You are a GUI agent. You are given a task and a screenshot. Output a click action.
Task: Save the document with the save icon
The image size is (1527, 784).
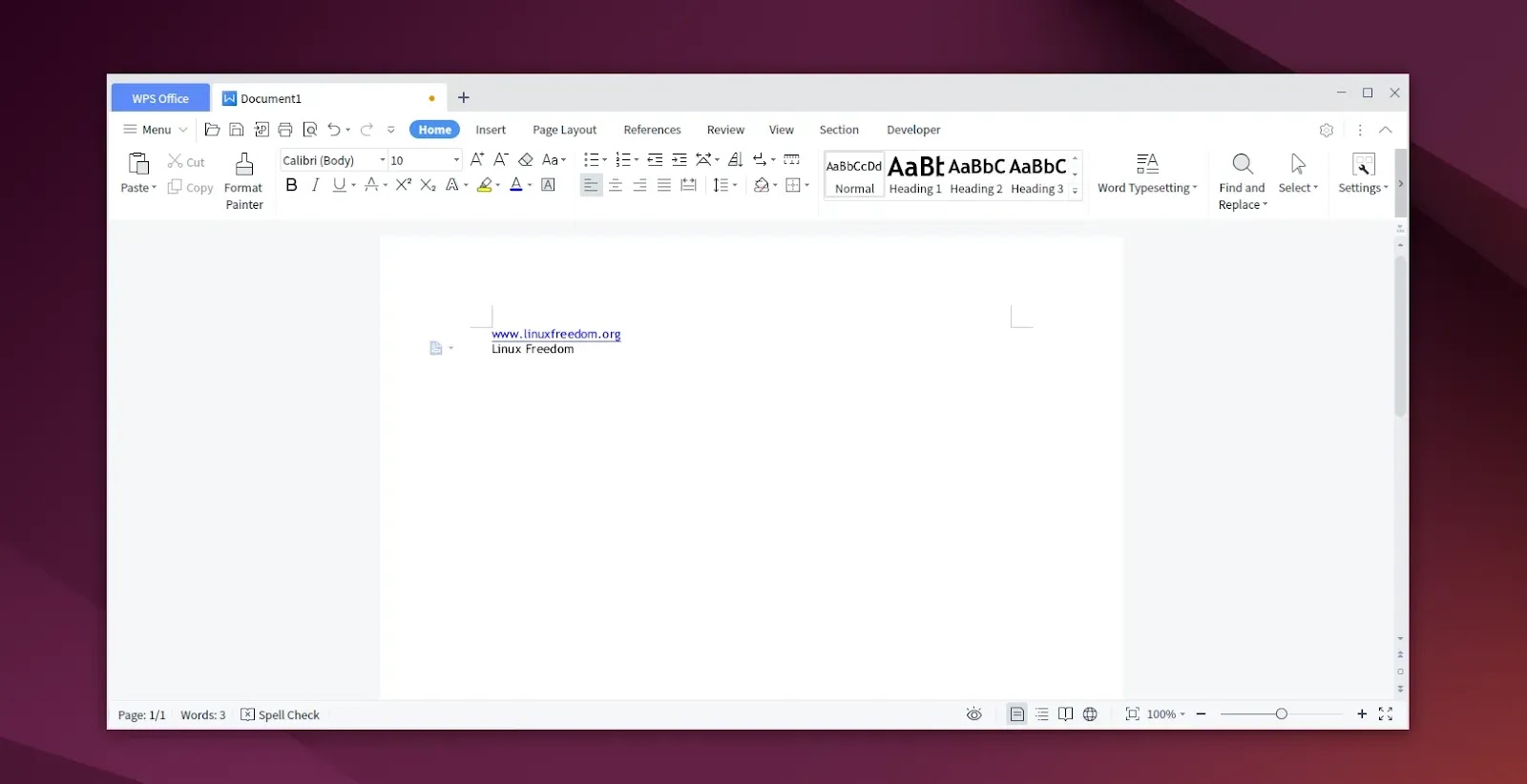[x=237, y=130]
